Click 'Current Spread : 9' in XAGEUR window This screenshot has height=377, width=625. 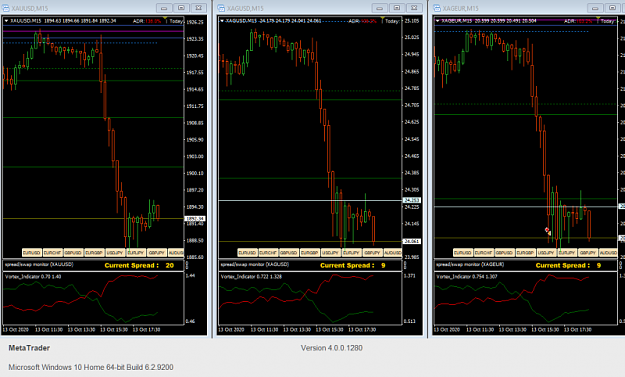tap(568, 265)
